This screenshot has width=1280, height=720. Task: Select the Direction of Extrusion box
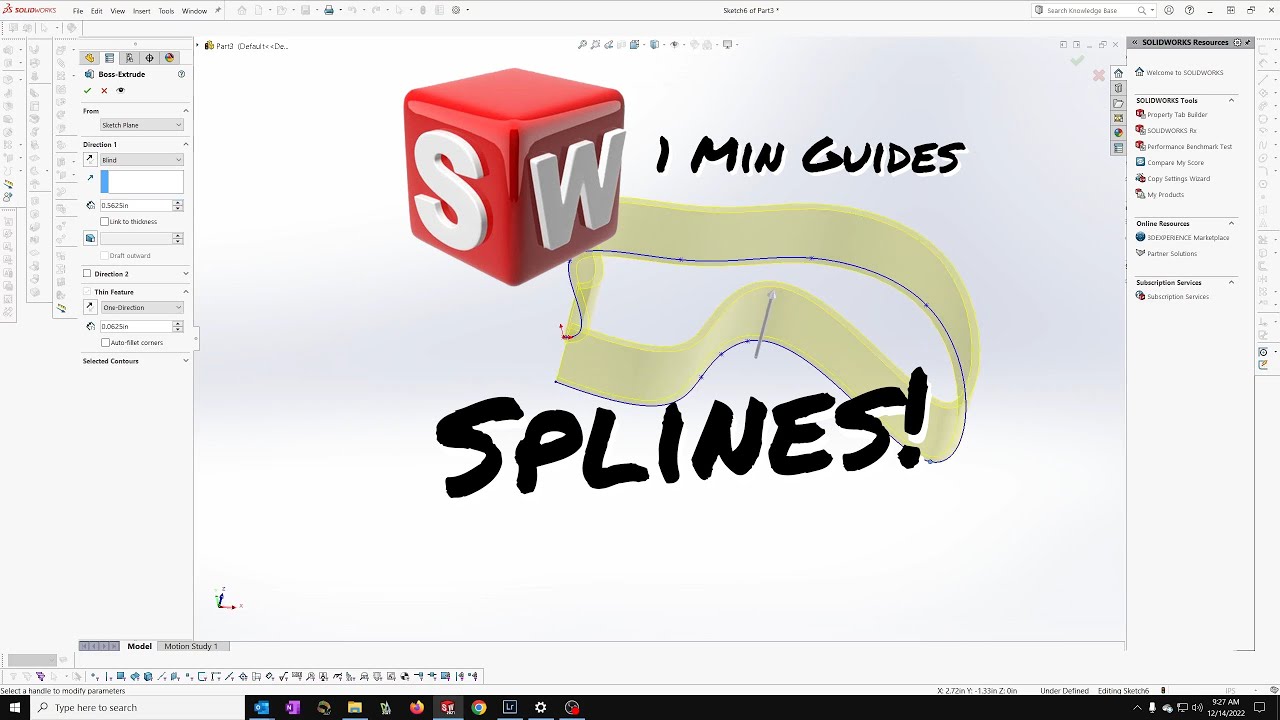142,182
